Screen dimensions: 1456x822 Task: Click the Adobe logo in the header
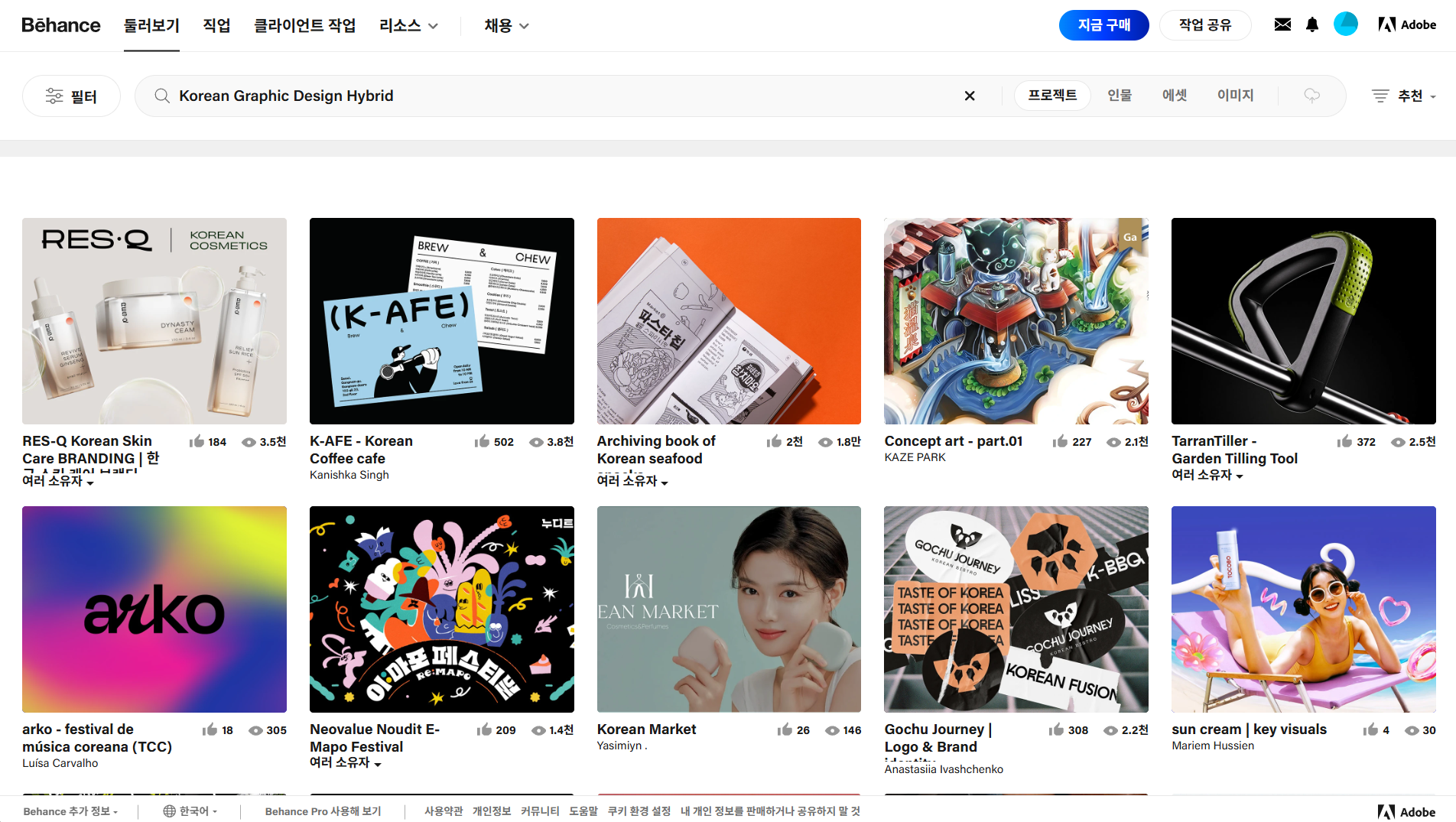point(1407,24)
